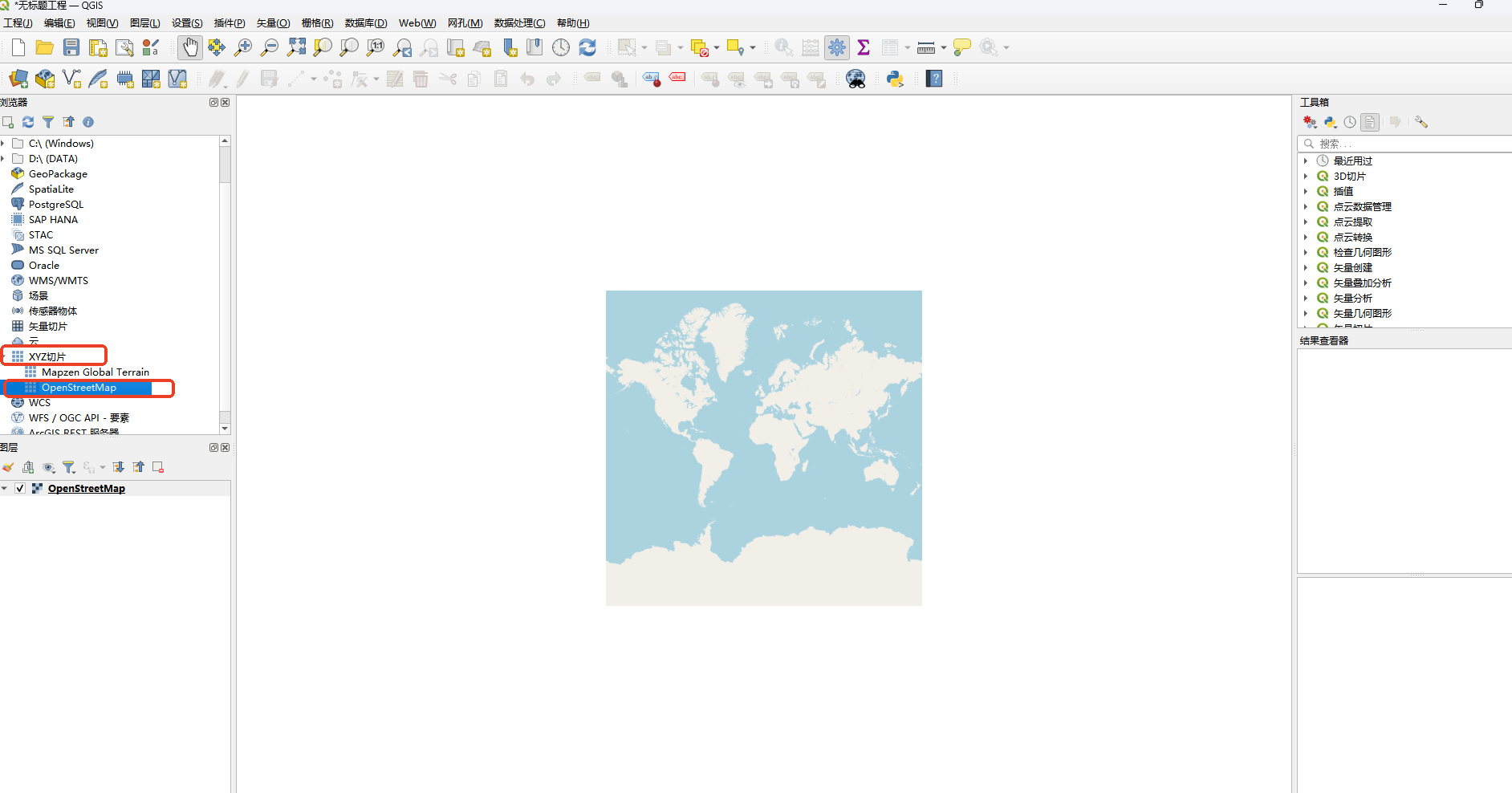
Task: Open the 矢量(O) menu
Action: [x=273, y=23]
